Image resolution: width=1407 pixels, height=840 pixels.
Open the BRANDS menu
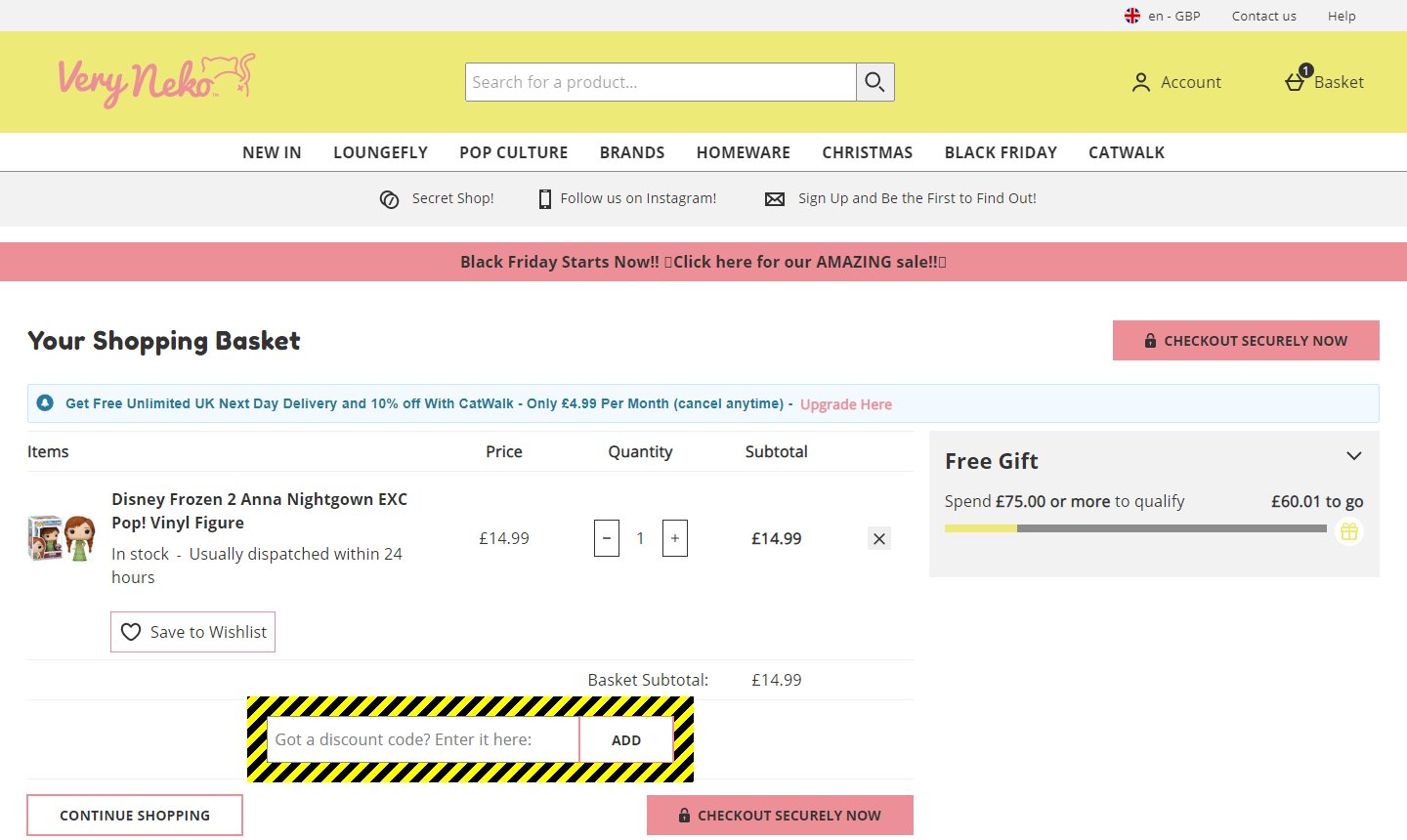pos(632,152)
